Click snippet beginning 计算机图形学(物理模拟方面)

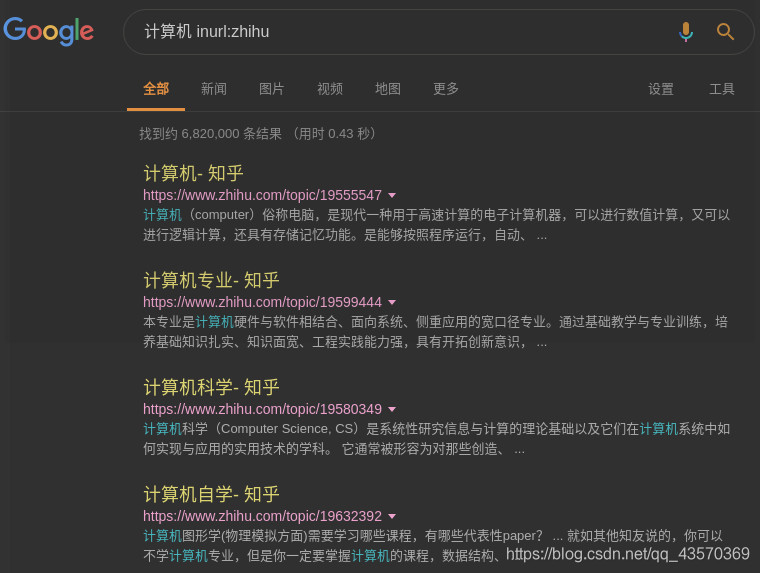coord(433,546)
